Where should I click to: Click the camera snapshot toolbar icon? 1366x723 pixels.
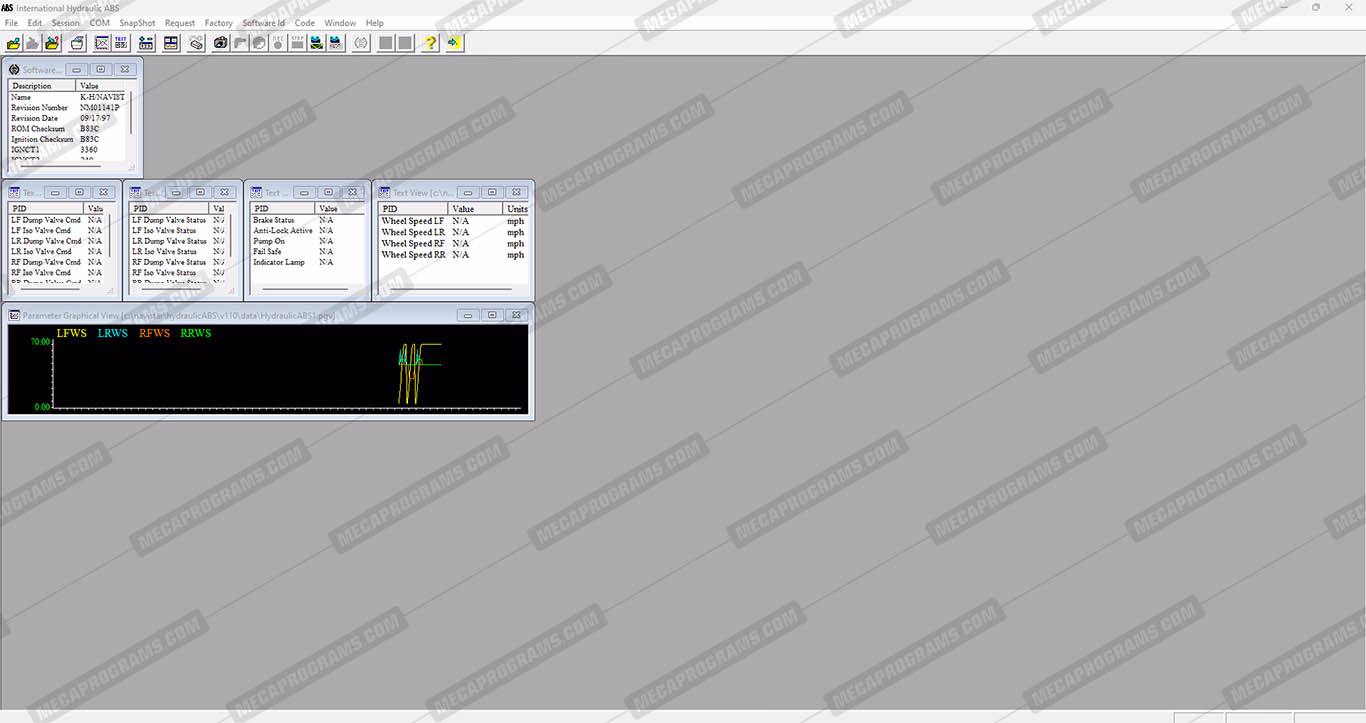pyautogui.click(x=220, y=43)
